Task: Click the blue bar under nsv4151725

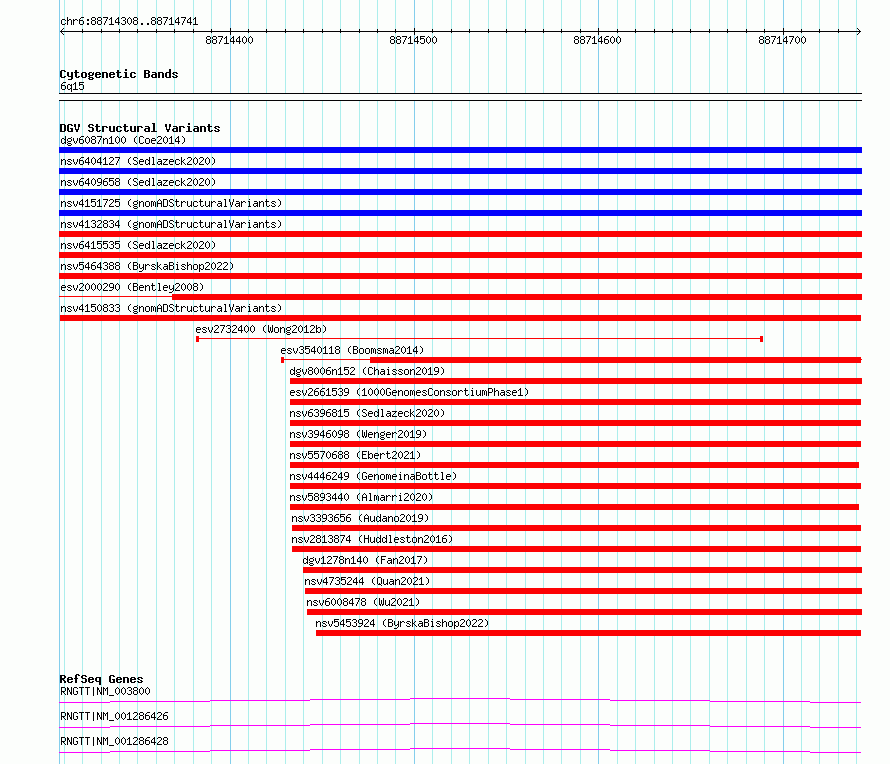Action: (460, 213)
